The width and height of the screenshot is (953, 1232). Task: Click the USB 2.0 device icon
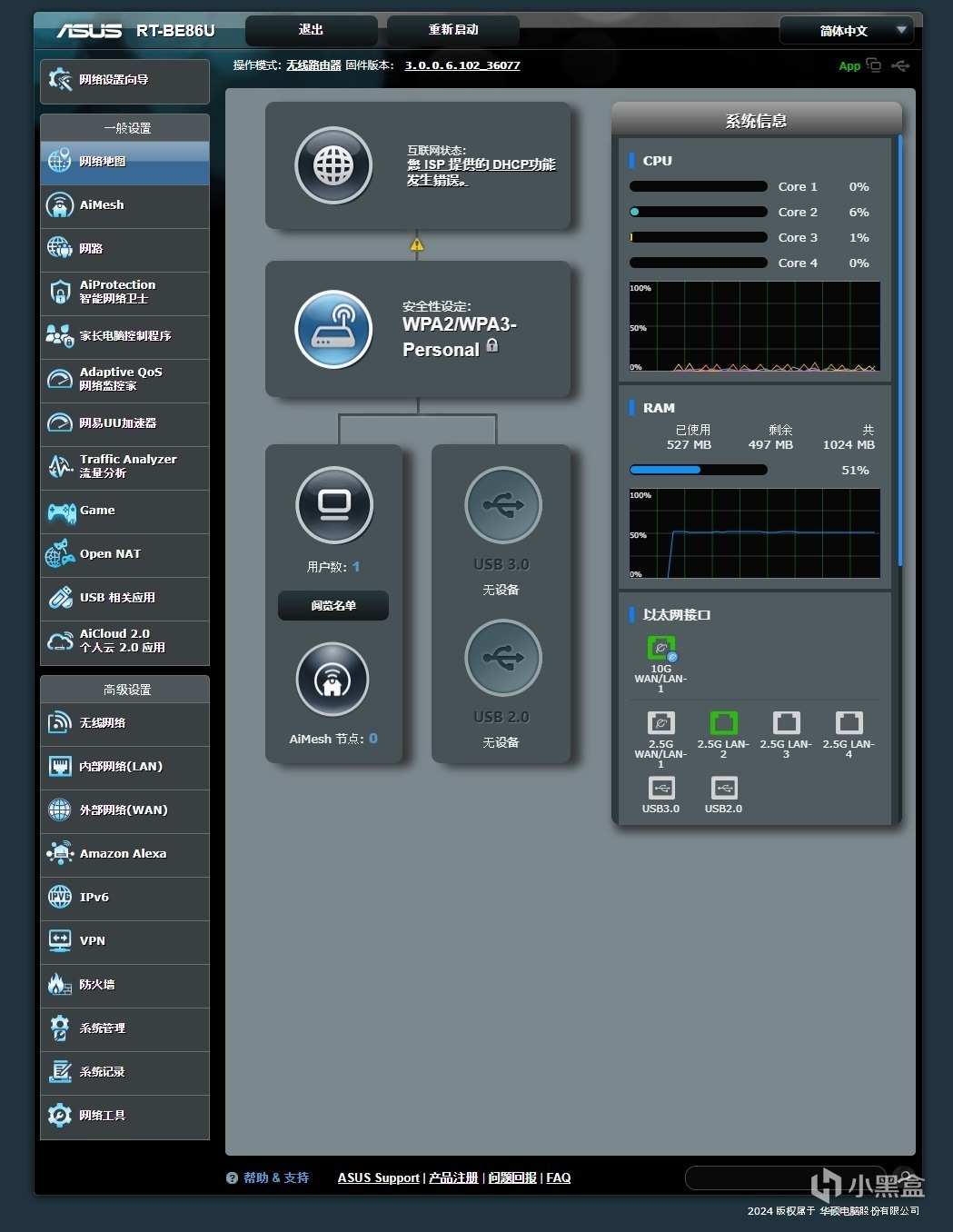502,657
